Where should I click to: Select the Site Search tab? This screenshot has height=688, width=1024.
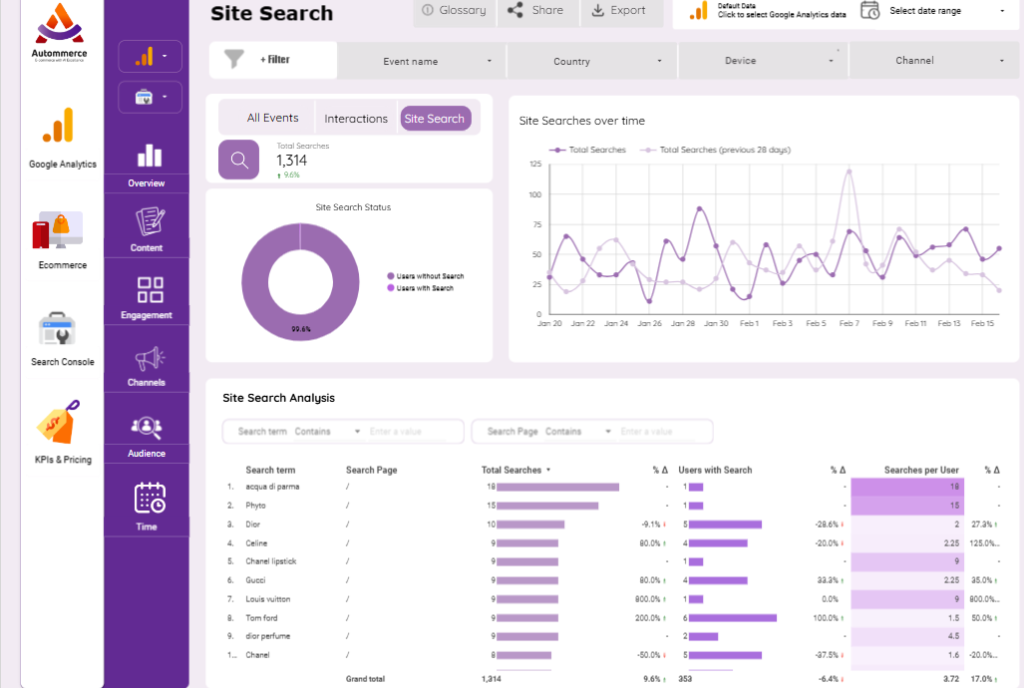tap(435, 119)
